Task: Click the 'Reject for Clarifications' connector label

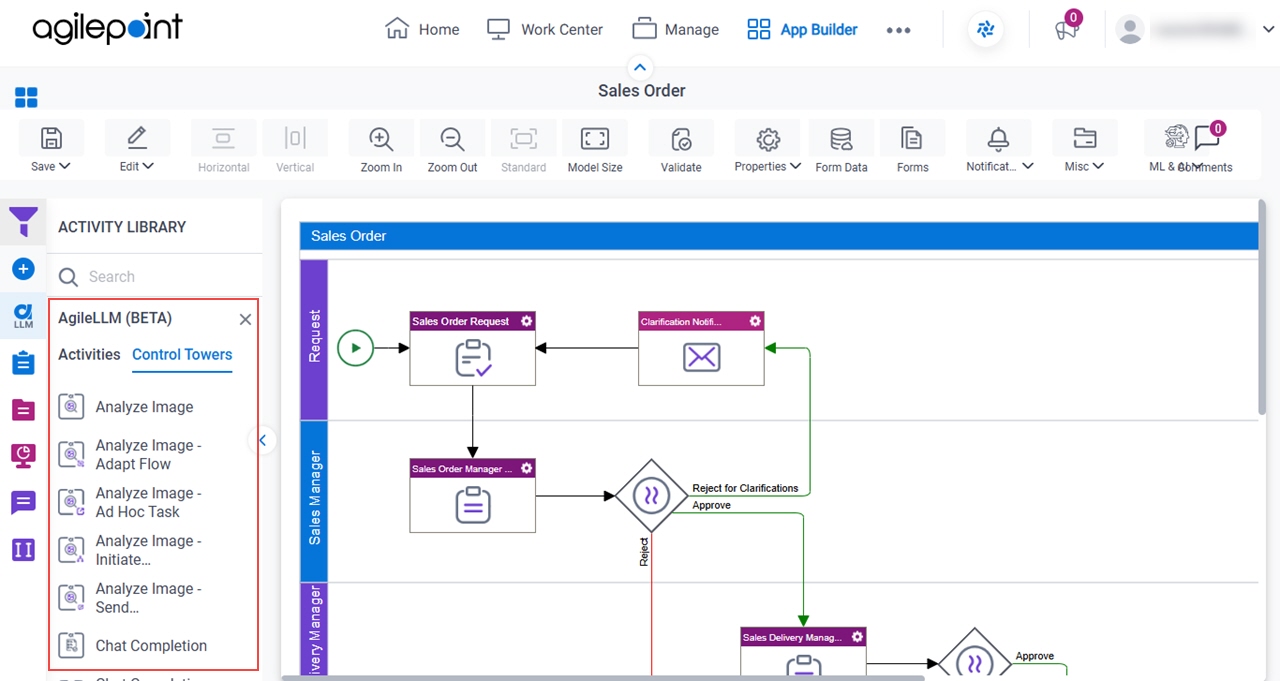Action: 745,488
